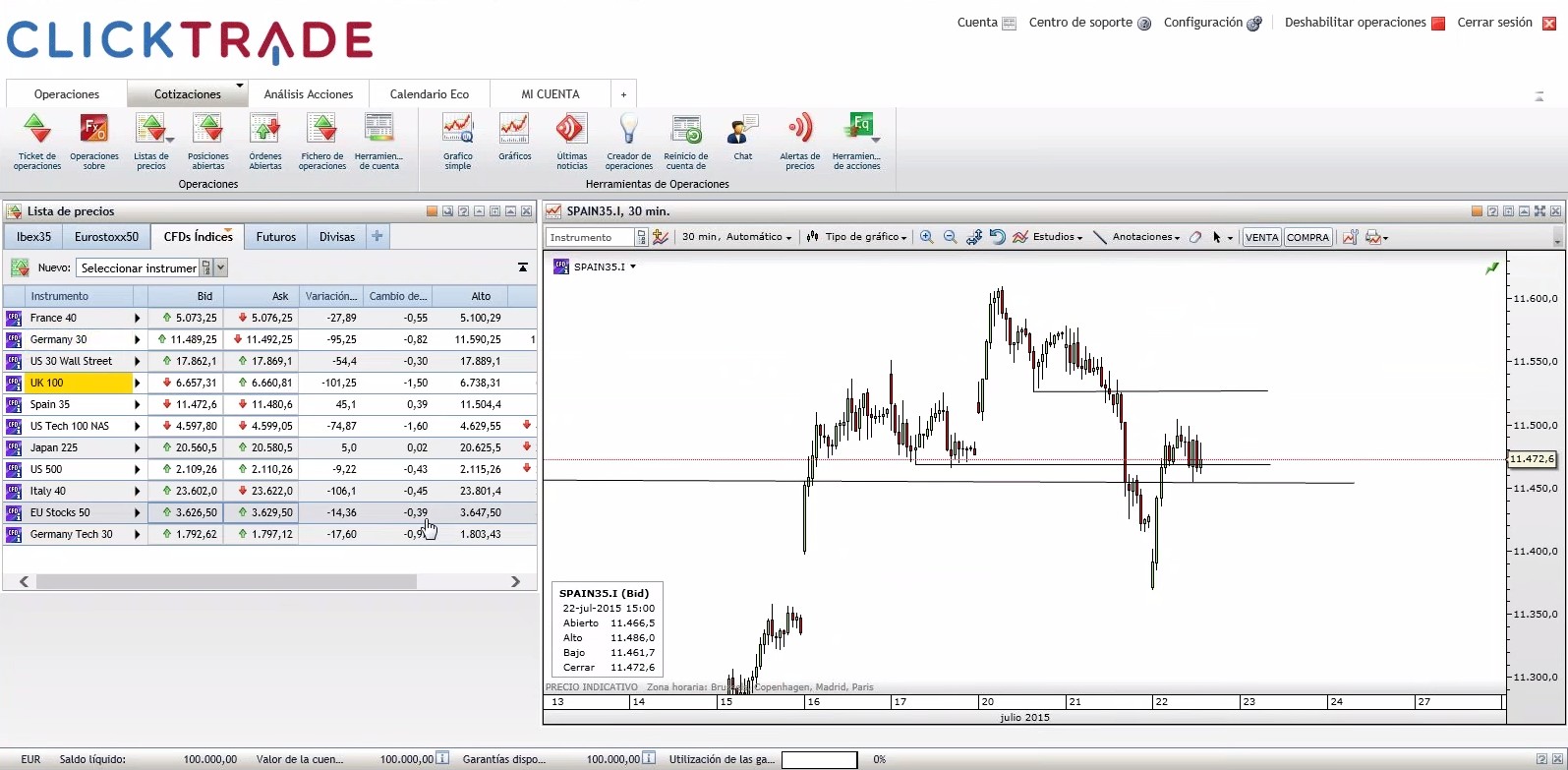The height and width of the screenshot is (770, 1568).
Task: Click the chart print icon
Action: click(x=1373, y=237)
